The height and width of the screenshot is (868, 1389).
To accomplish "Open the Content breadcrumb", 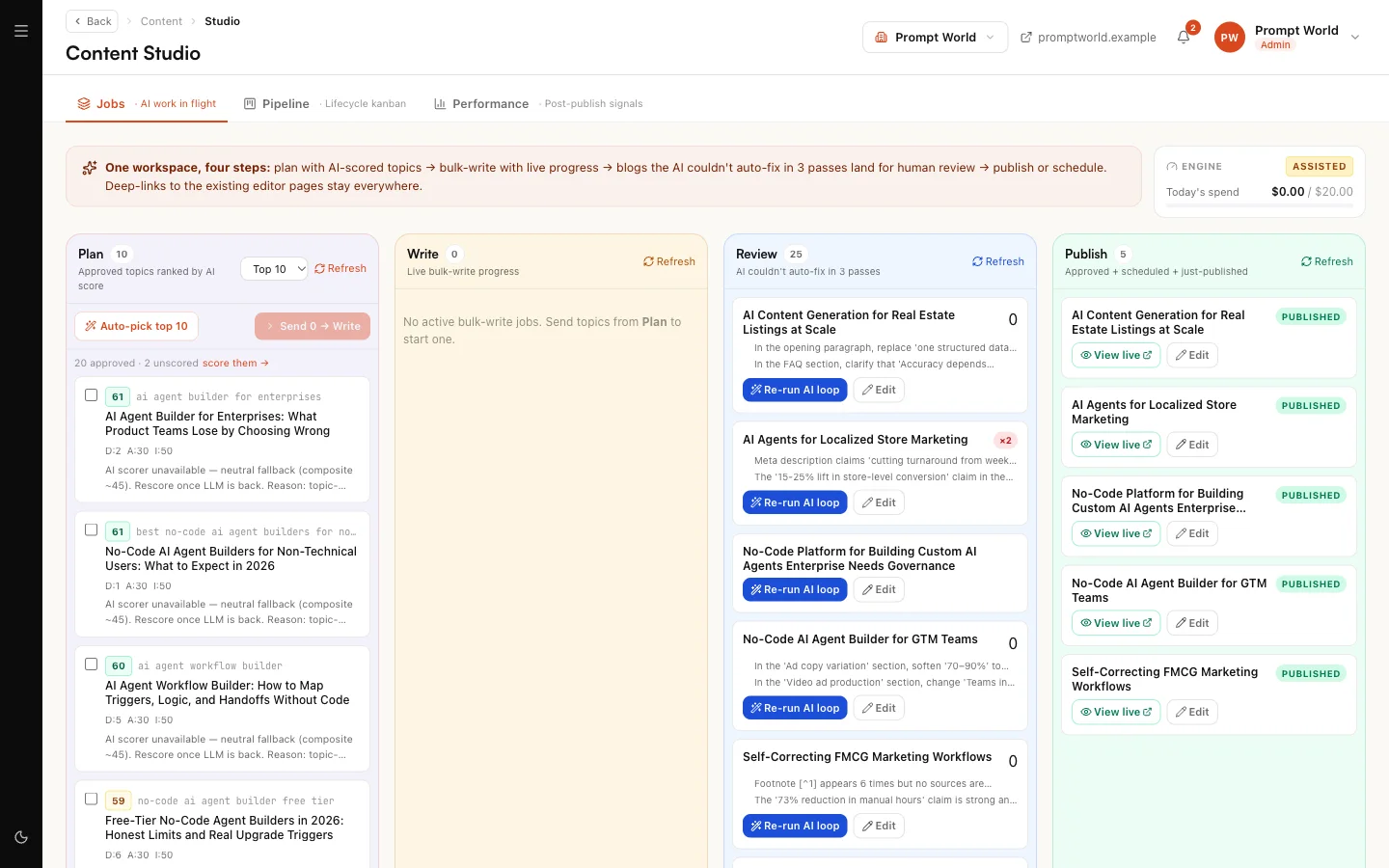I will [161, 21].
